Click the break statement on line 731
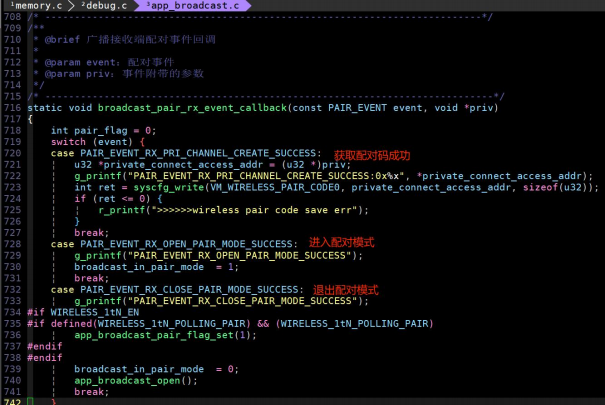This screenshot has width=605, height=405. pyautogui.click(x=91, y=278)
